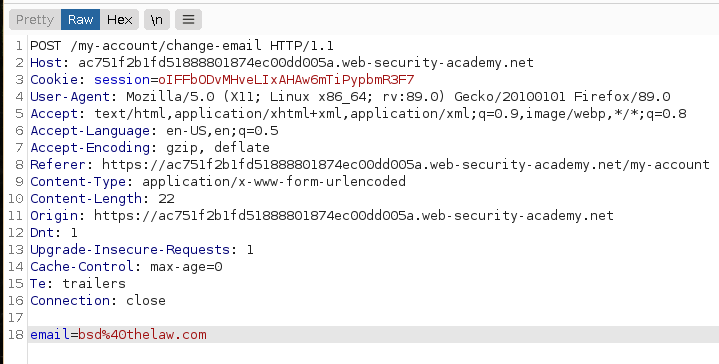This screenshot has width=719, height=364.
Task: Toggle the \n non-printable characters button
Action: tap(156, 20)
